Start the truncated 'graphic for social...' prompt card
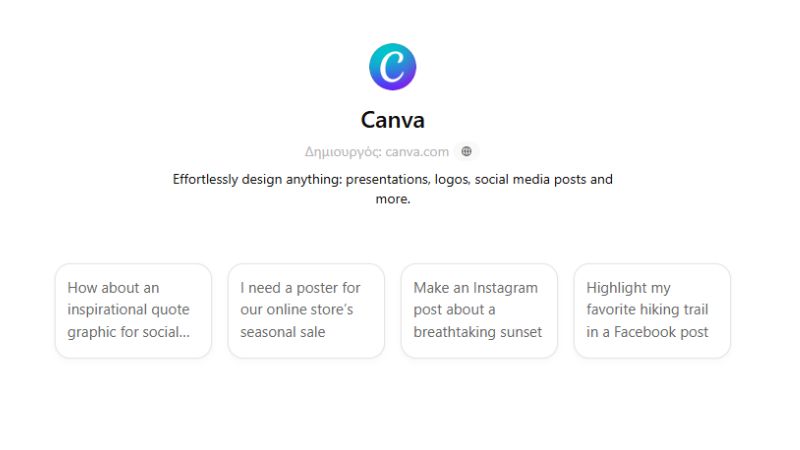 coord(133,311)
